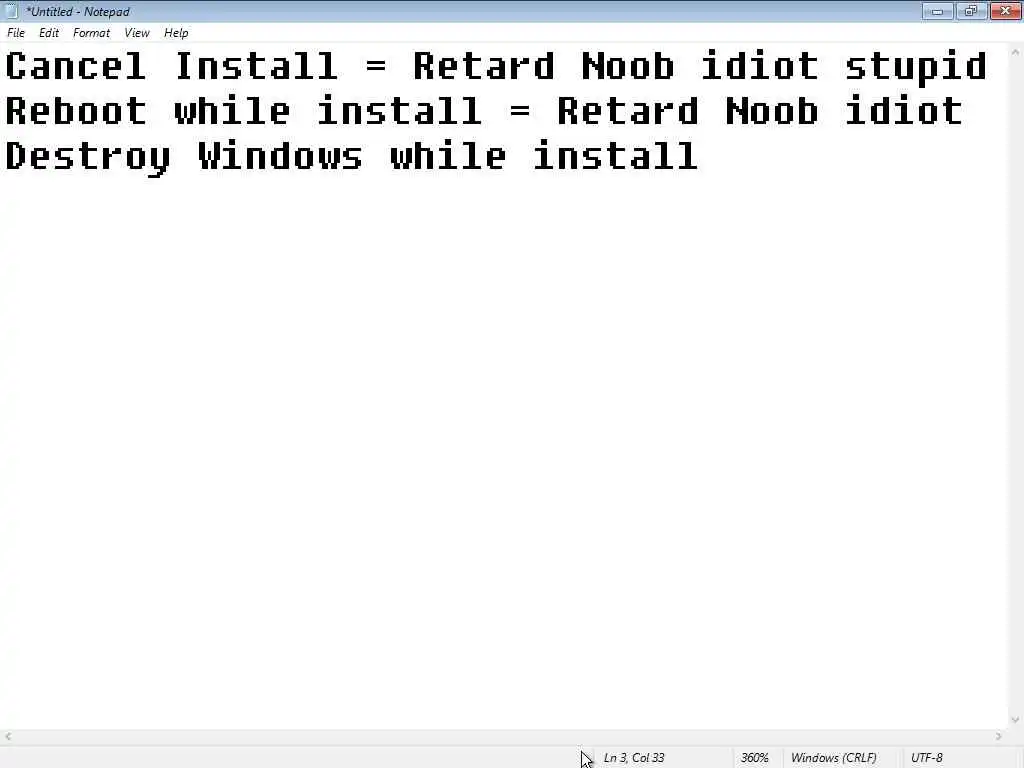Click the horizontal scrollbar left arrow
The width and height of the screenshot is (1024, 768).
8,737
